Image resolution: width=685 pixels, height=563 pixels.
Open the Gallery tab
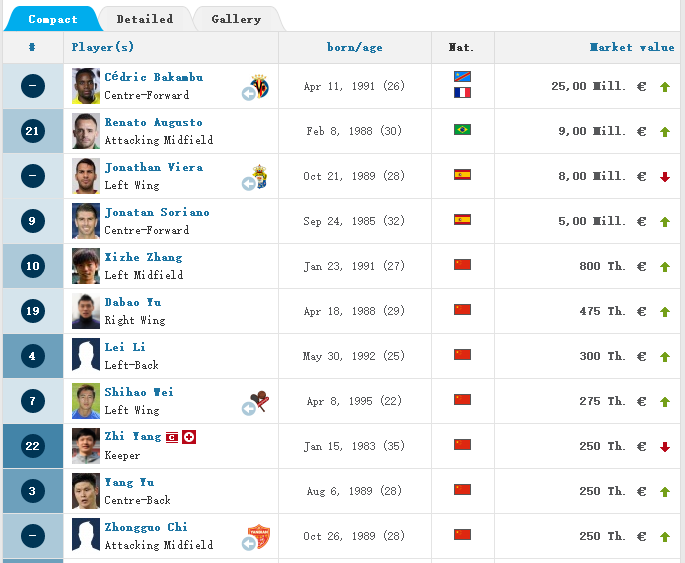coord(236,19)
